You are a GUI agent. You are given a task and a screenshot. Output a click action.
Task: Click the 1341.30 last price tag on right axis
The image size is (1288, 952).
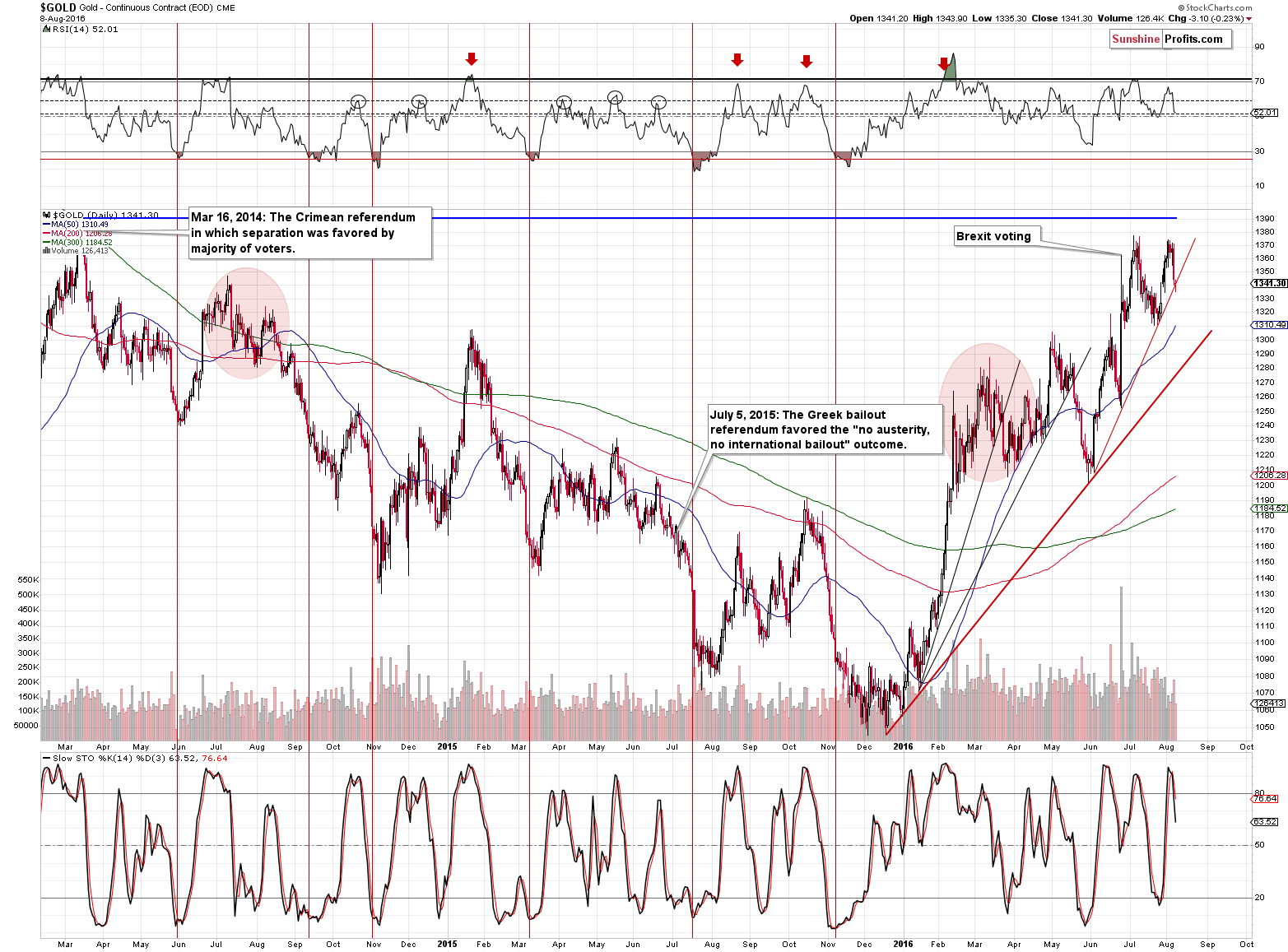coord(1270,283)
